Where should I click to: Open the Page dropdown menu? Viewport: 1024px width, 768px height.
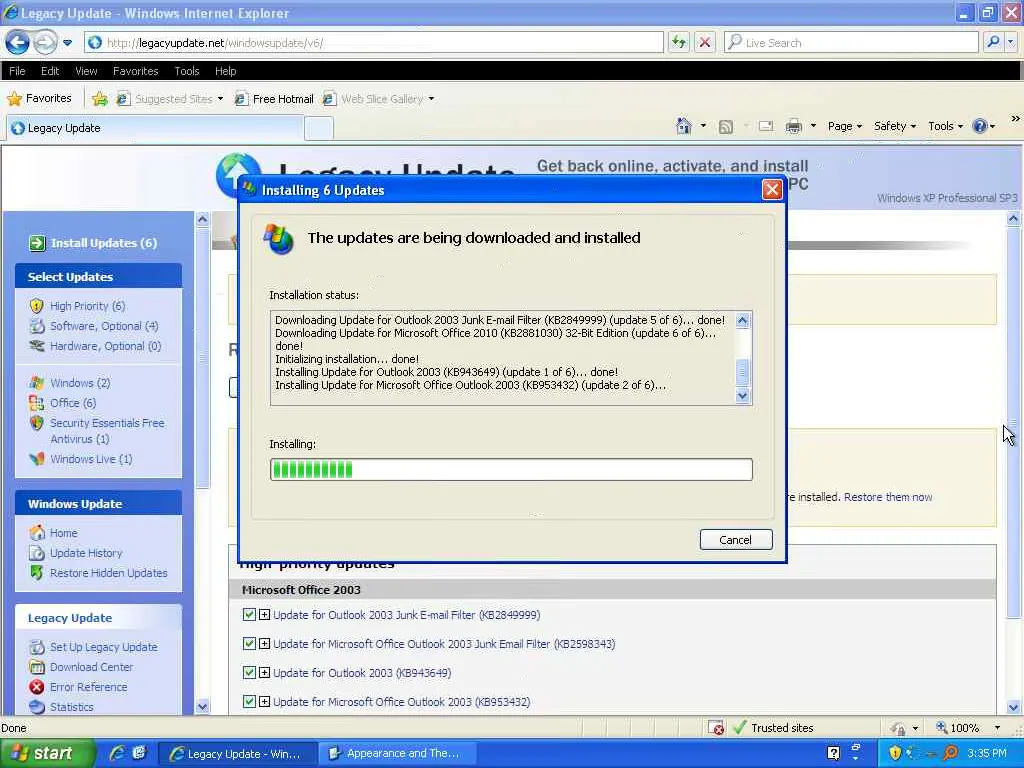(844, 126)
